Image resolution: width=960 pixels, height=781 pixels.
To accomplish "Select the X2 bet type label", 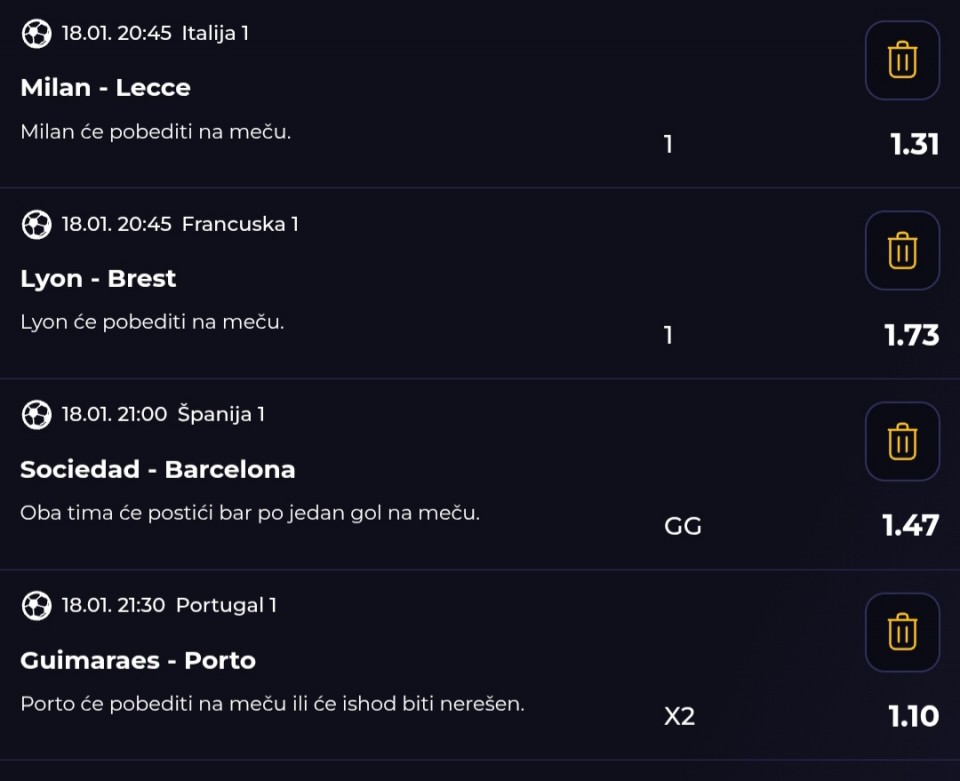I will (x=680, y=717).
